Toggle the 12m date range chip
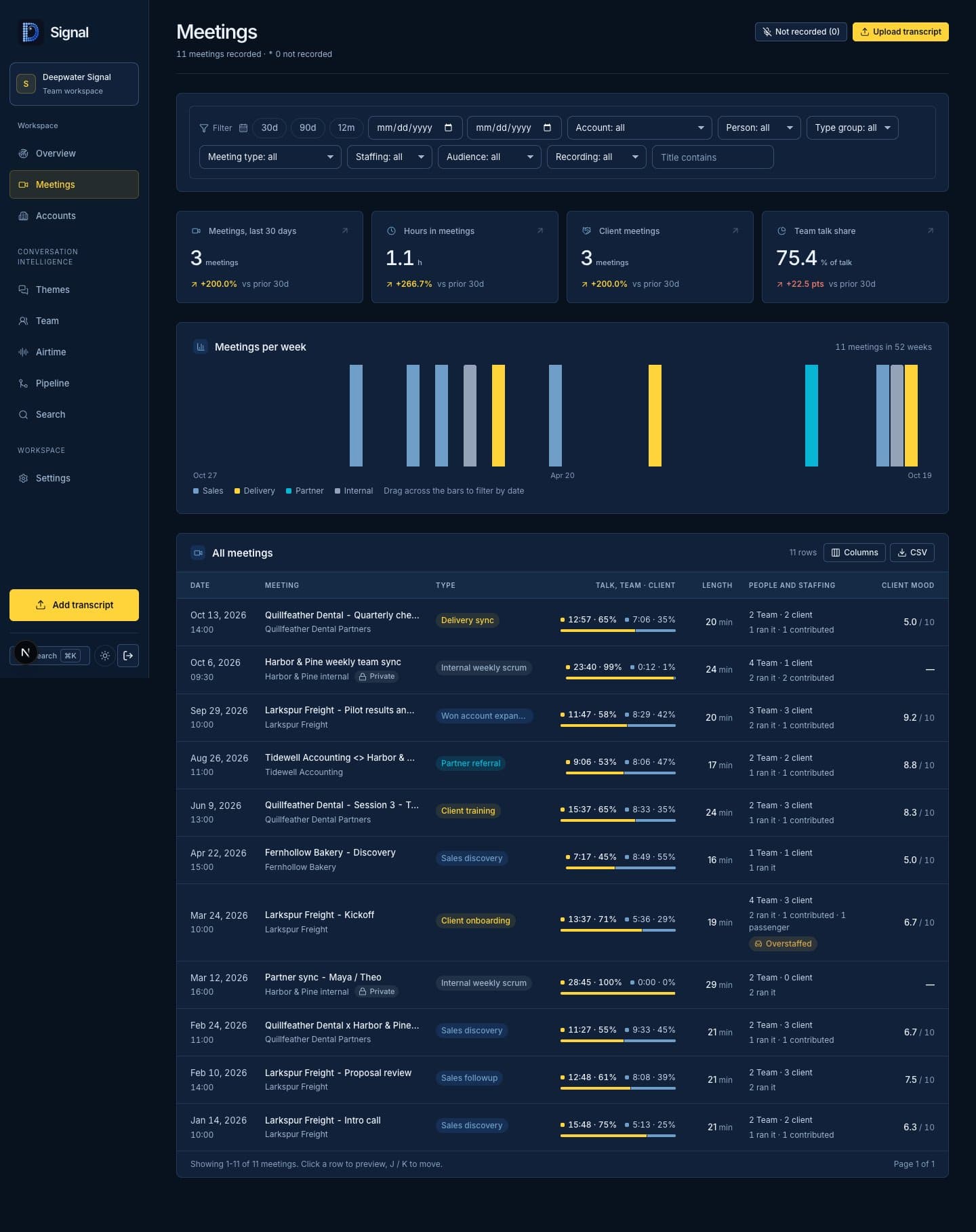Image resolution: width=976 pixels, height=1232 pixels. pos(346,127)
